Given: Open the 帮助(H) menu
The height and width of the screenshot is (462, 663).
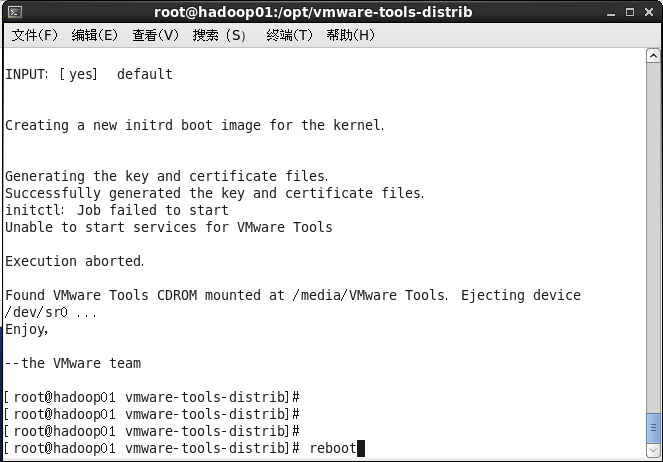Looking at the screenshot, I should (351, 35).
